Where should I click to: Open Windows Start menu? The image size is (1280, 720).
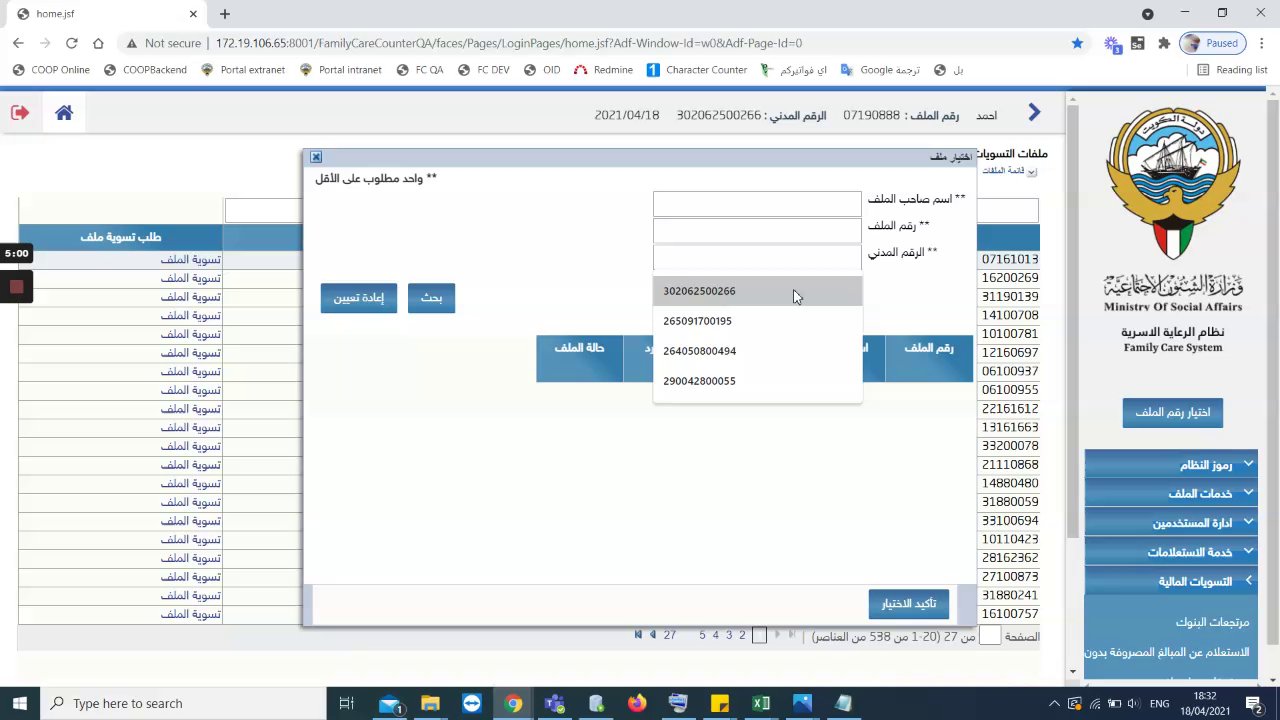(20, 703)
